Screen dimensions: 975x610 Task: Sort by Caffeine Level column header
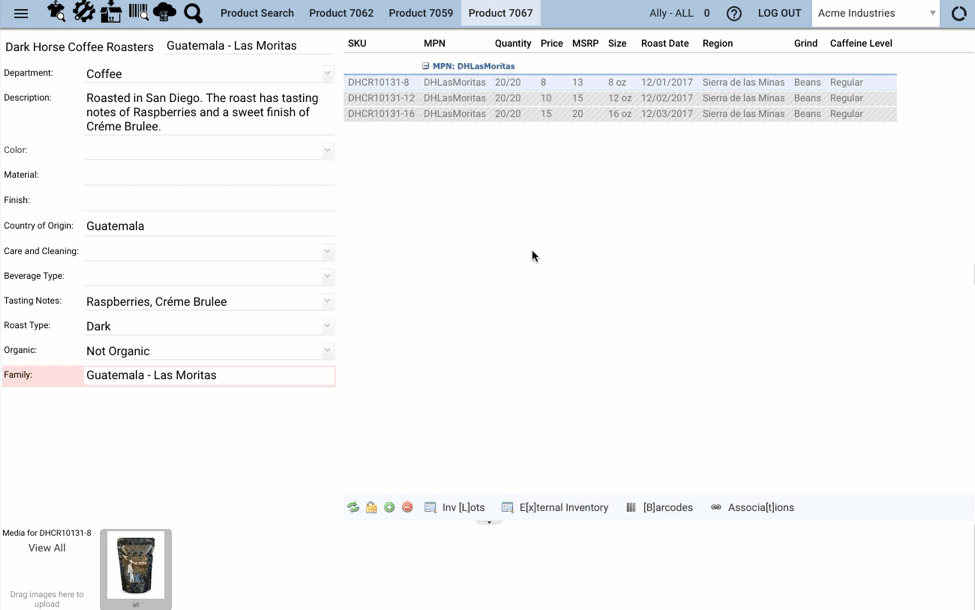click(x=861, y=43)
